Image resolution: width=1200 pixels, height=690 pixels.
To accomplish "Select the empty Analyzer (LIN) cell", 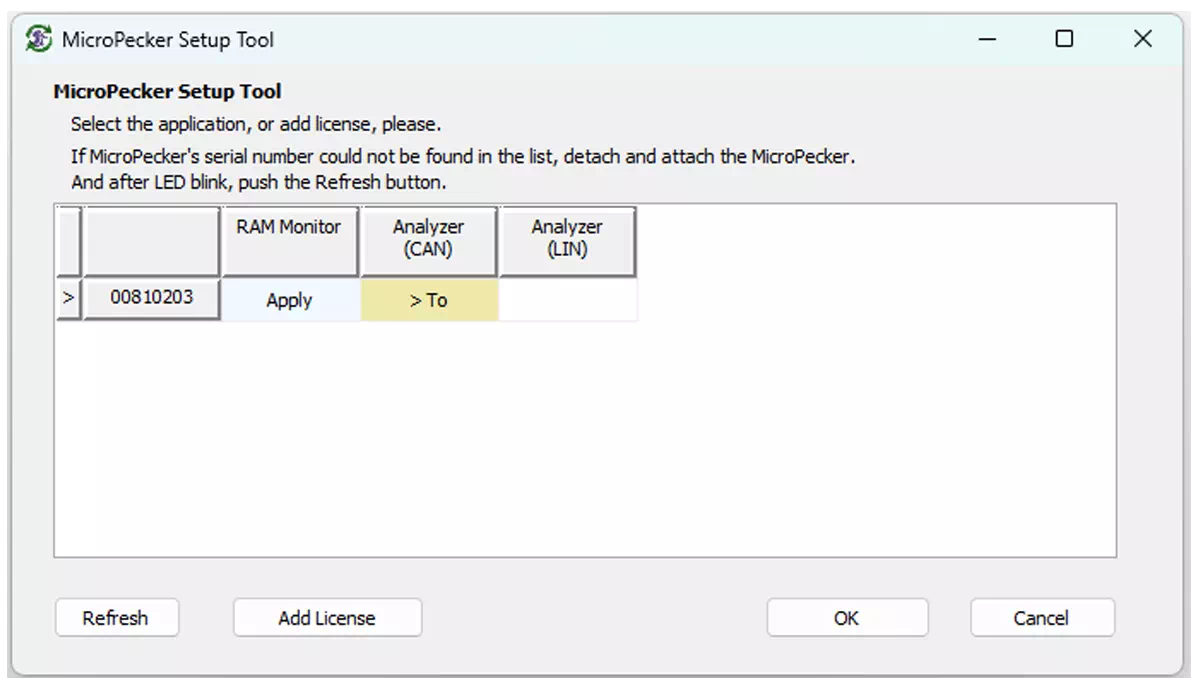I will point(567,301).
